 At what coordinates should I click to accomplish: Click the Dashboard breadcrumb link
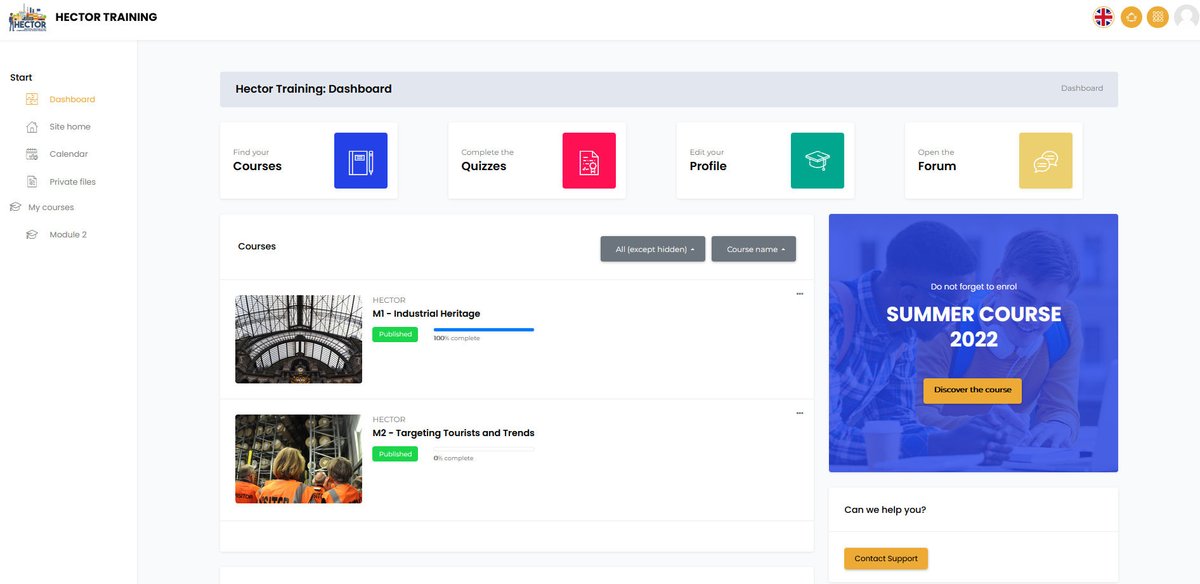[x=1082, y=88]
